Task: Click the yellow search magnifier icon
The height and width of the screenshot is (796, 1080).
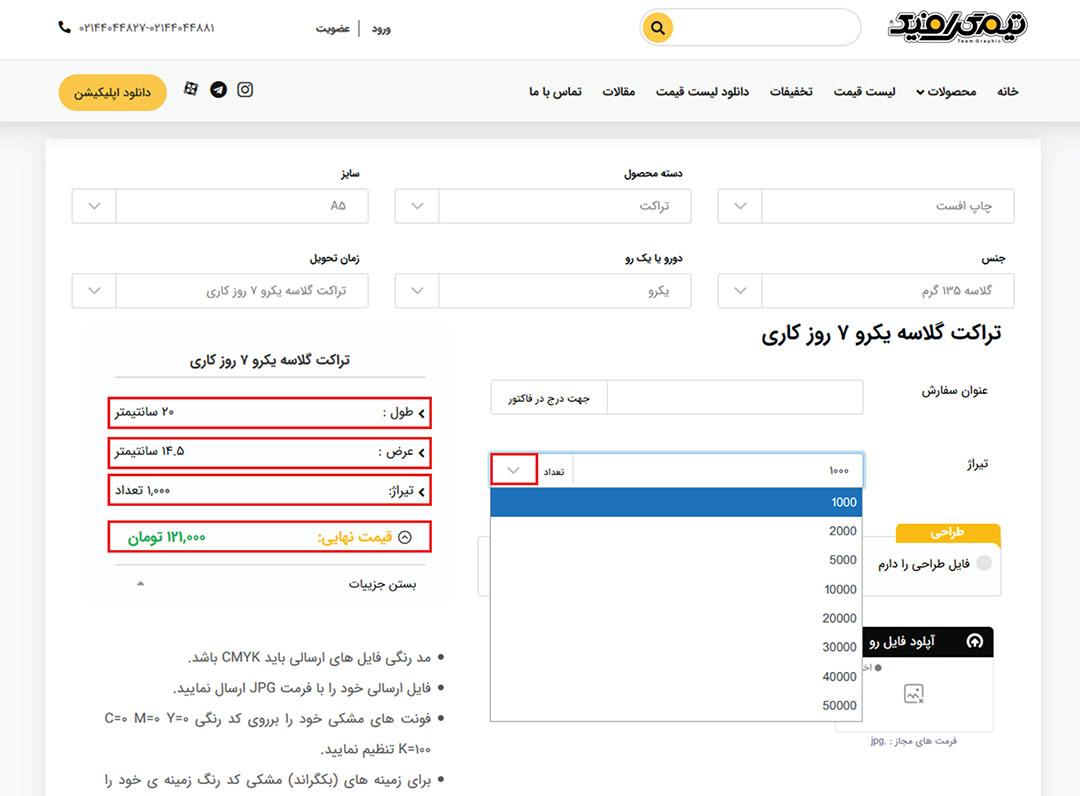Action: coord(657,28)
